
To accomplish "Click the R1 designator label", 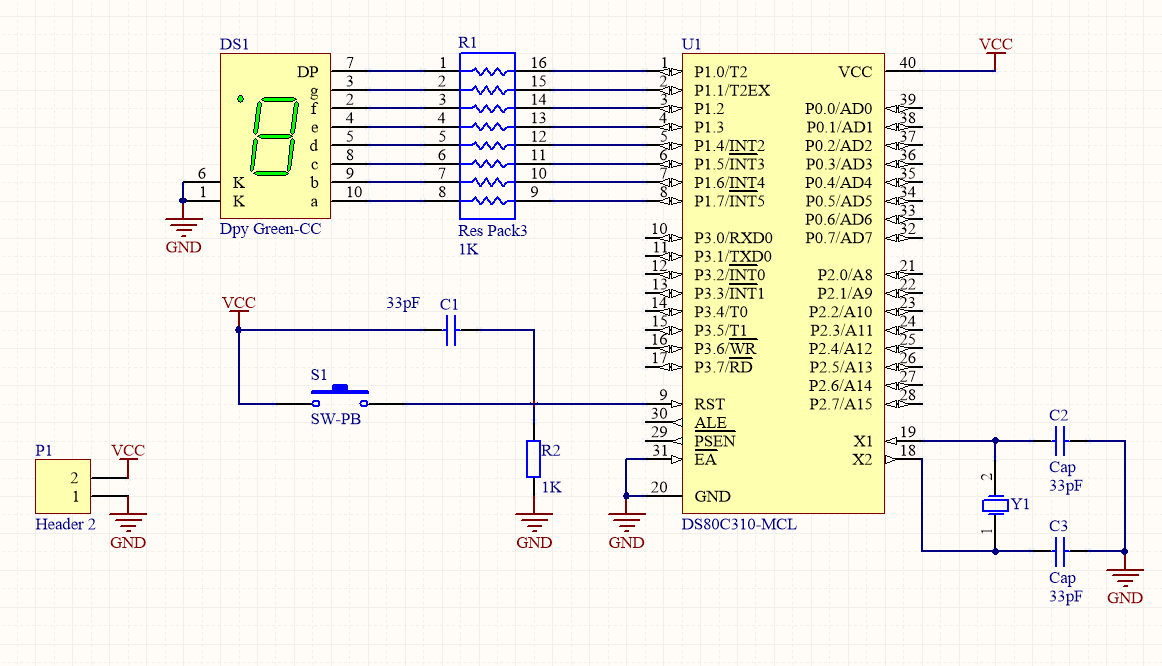I will [468, 43].
